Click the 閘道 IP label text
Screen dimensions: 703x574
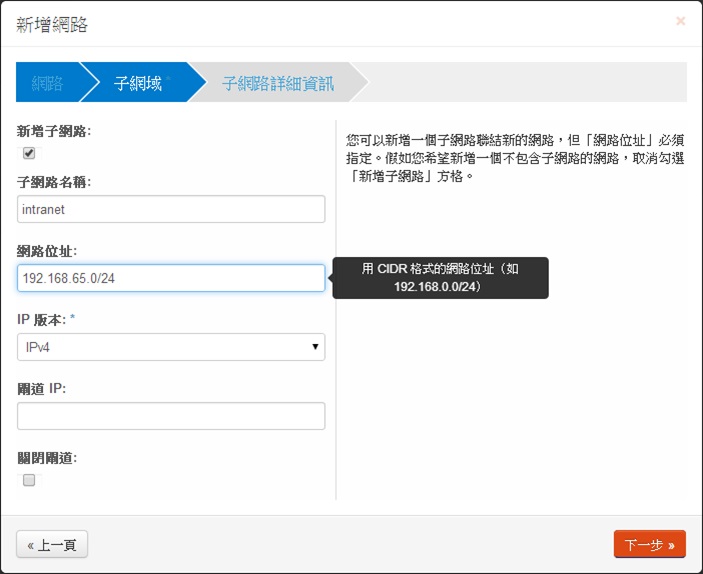click(41, 389)
